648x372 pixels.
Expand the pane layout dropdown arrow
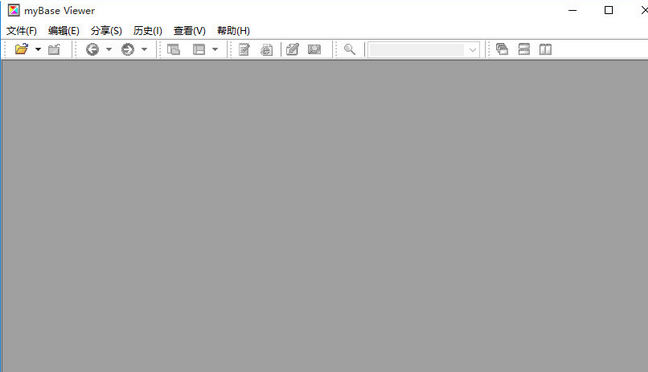pyautogui.click(x=215, y=49)
